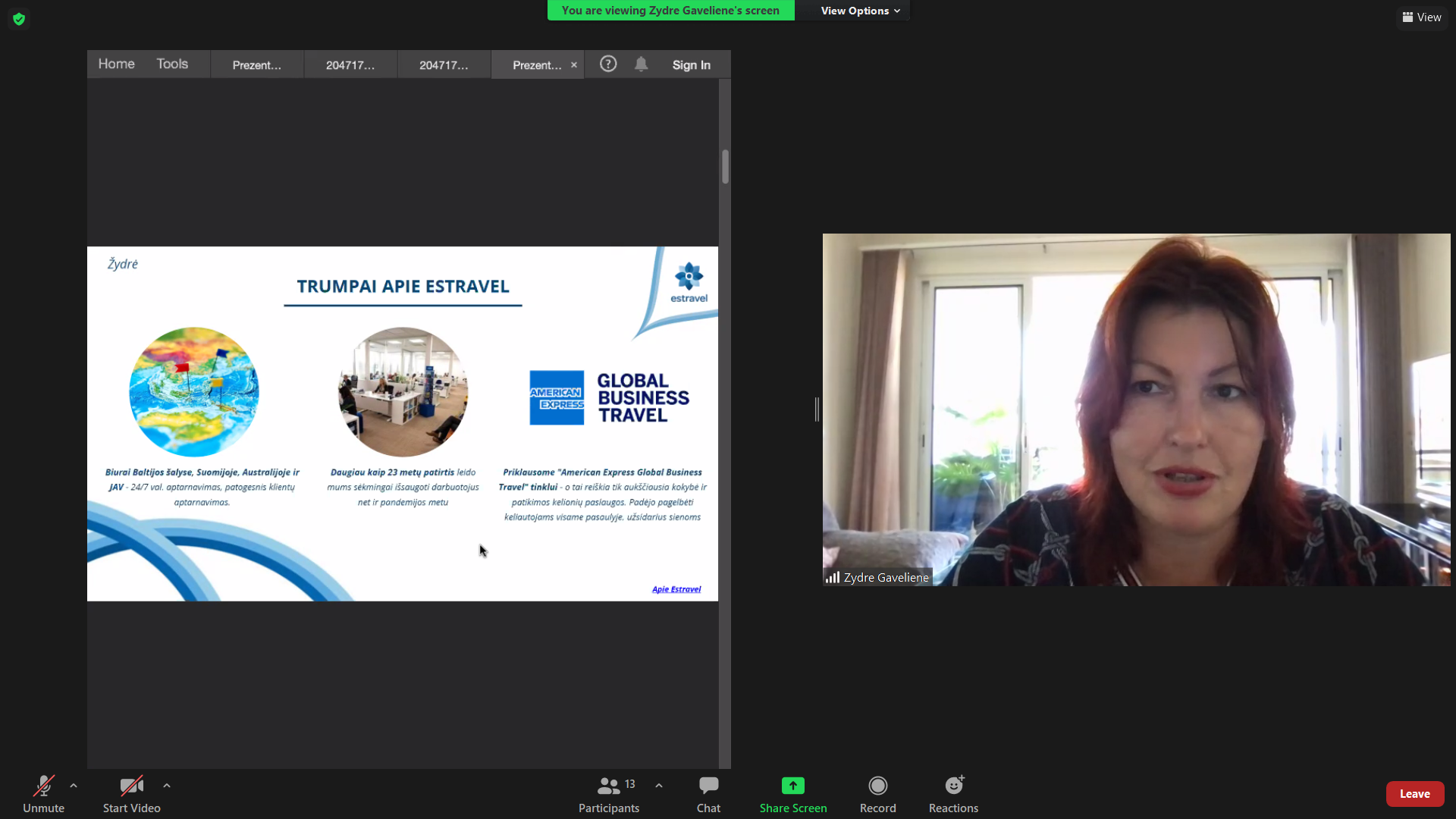Open the Reactions menu
1456x819 pixels.
pyautogui.click(x=954, y=794)
